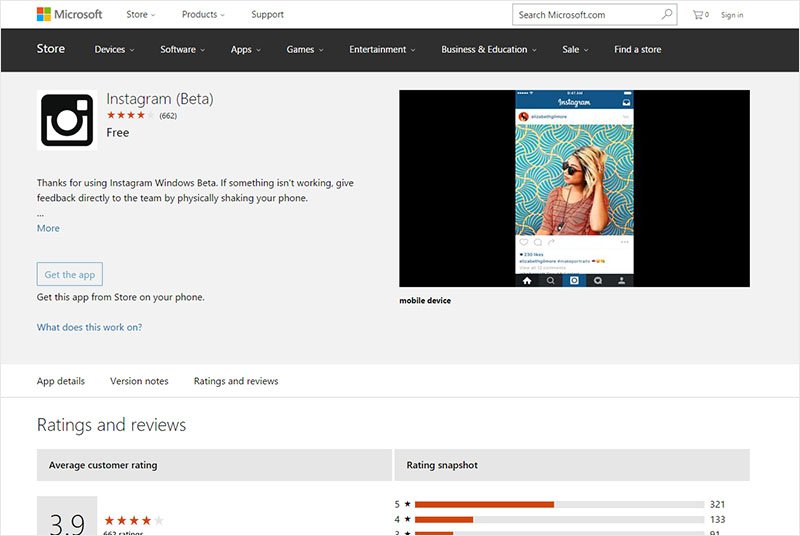Click the heart like icon in screenshot
800x536 pixels.
point(523,242)
